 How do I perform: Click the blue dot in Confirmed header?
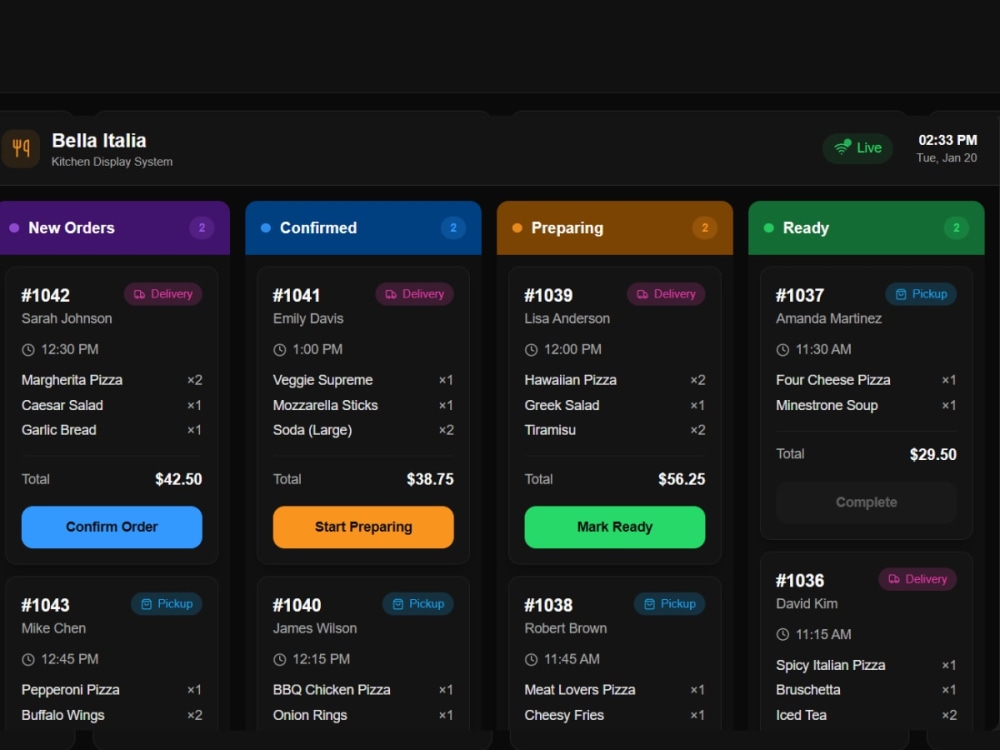click(266, 228)
